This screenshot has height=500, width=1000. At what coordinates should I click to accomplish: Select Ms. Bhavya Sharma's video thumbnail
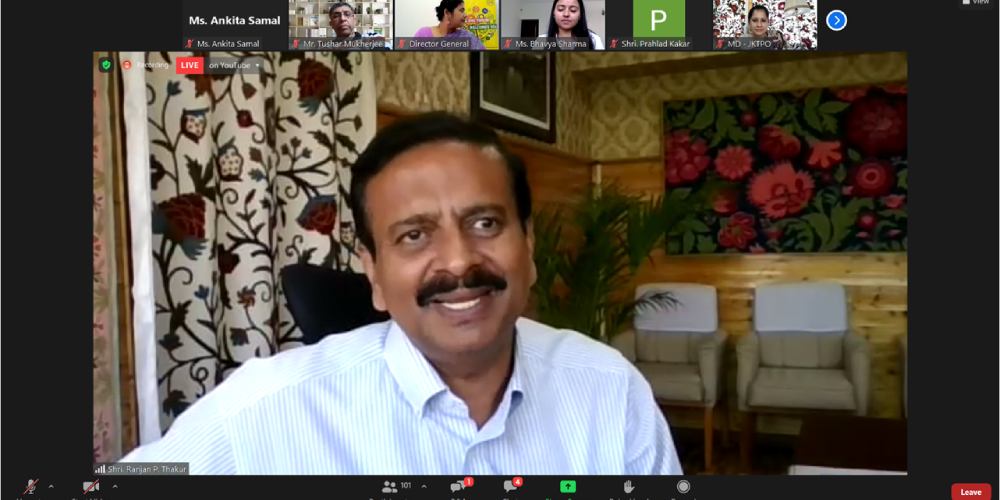[x=552, y=25]
